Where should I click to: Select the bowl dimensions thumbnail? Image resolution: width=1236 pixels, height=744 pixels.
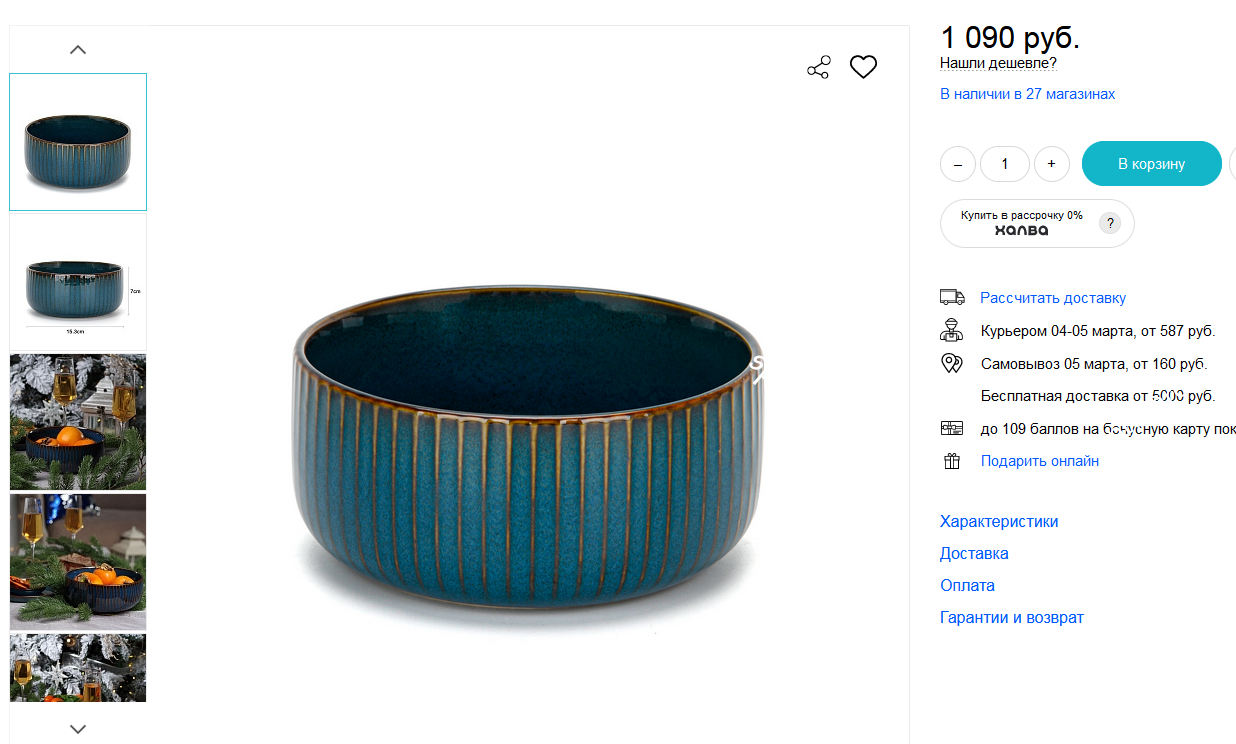(x=78, y=283)
